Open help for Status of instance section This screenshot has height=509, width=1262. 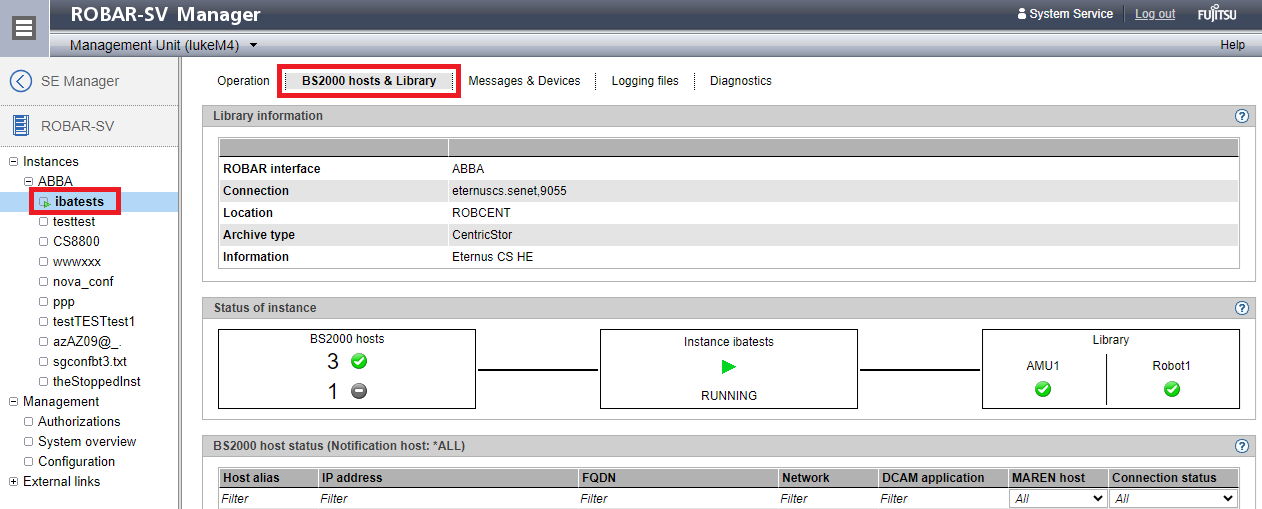pos(1242,308)
